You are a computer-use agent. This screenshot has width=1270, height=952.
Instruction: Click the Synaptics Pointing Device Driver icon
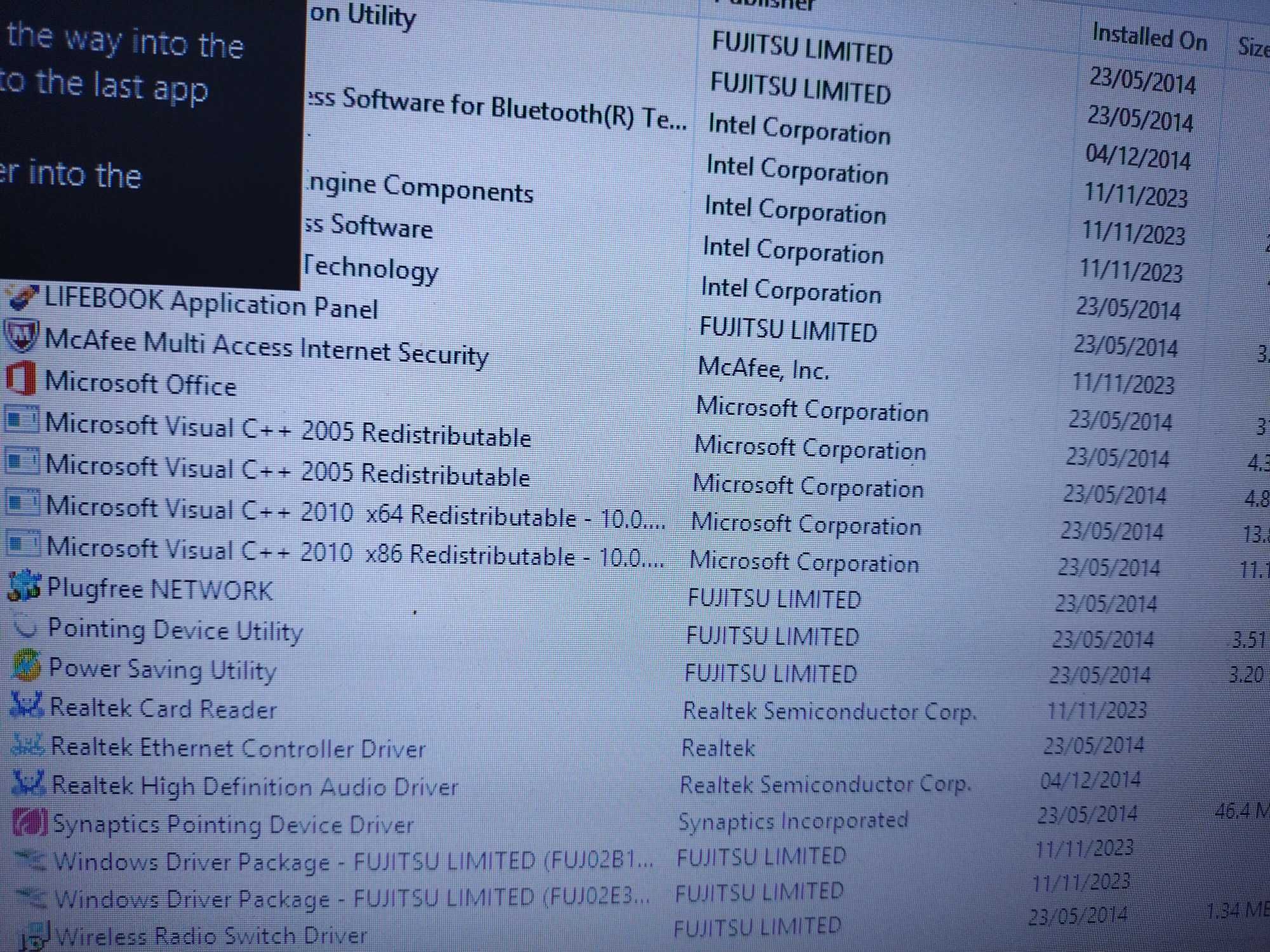(30, 822)
